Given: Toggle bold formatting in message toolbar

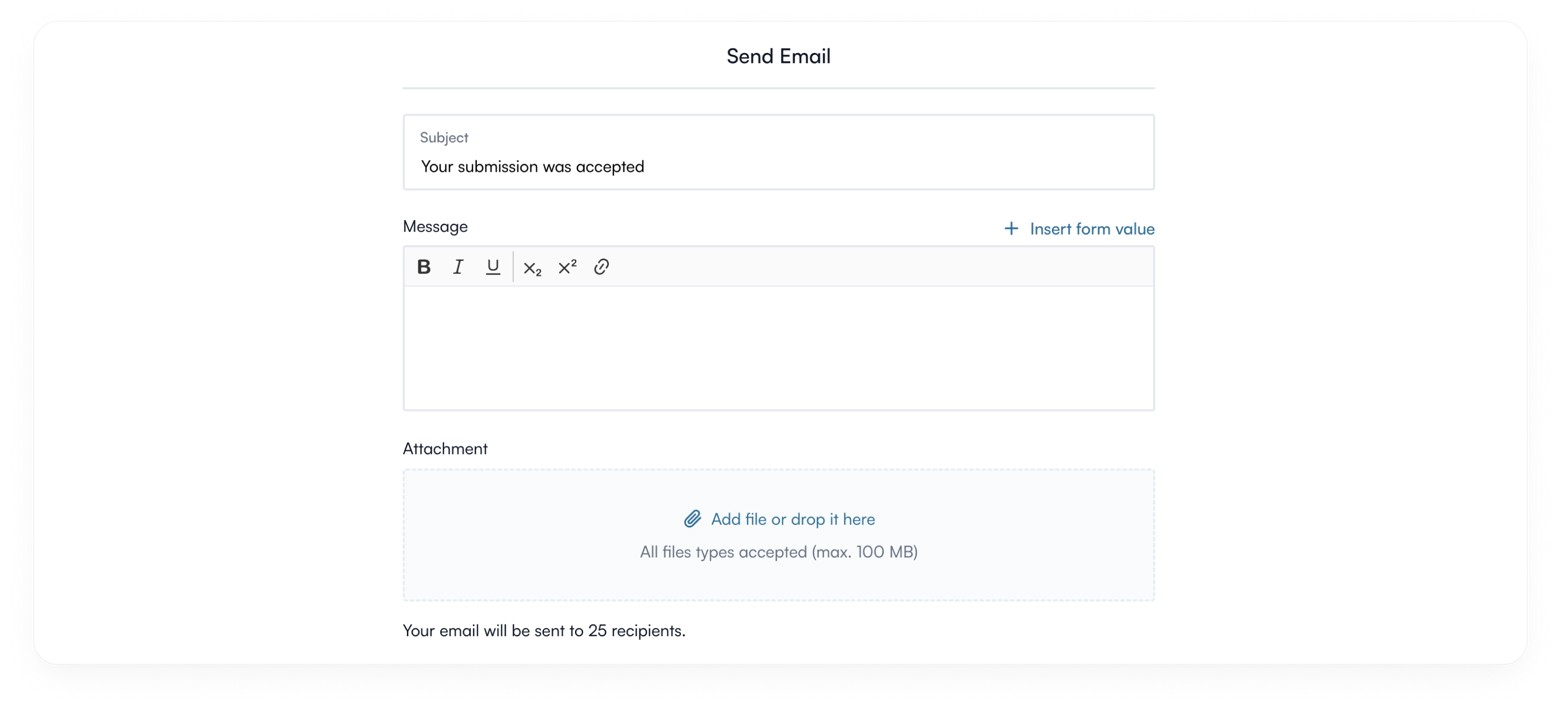Looking at the screenshot, I should tap(424, 267).
